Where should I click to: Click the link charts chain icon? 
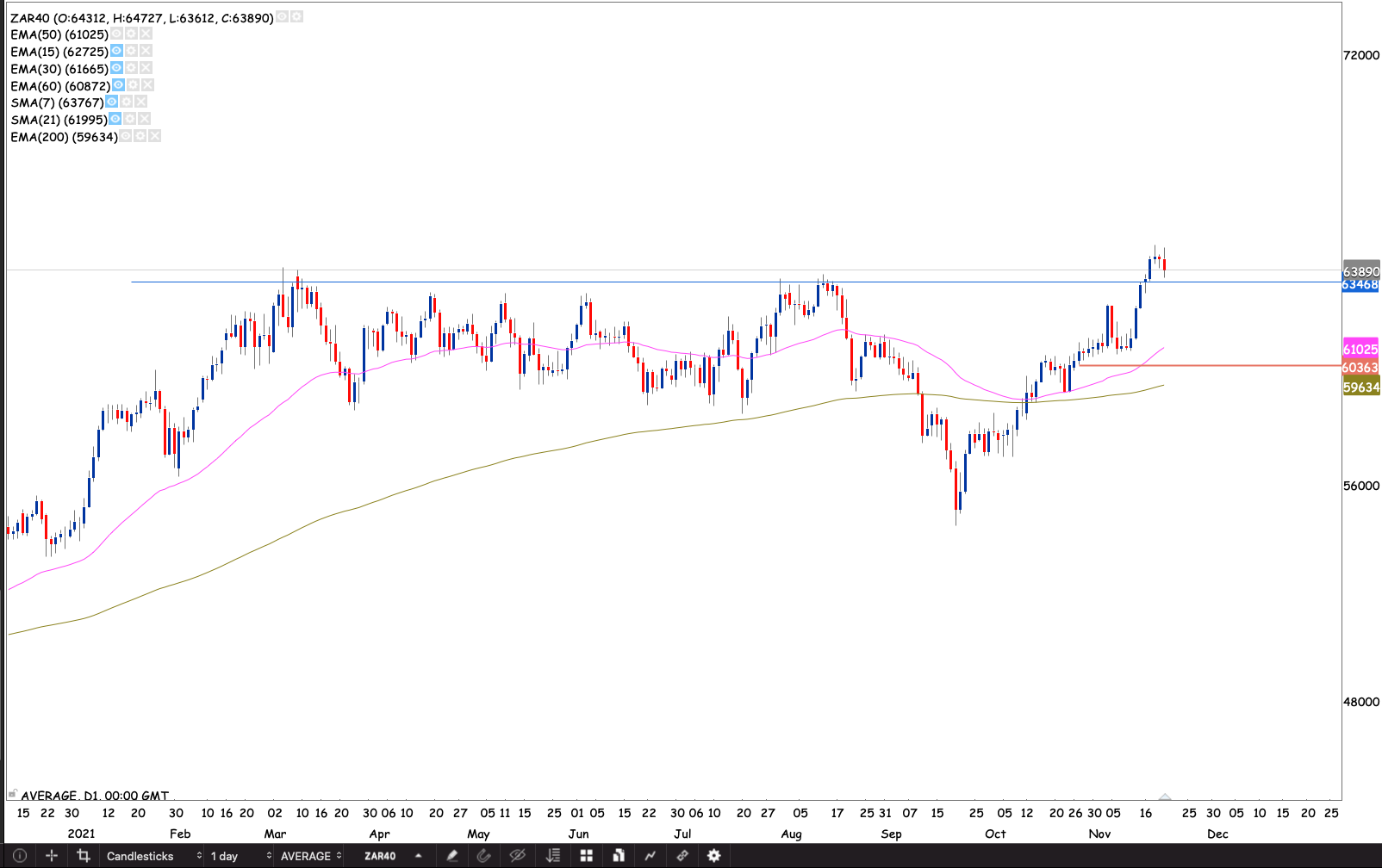[x=682, y=856]
